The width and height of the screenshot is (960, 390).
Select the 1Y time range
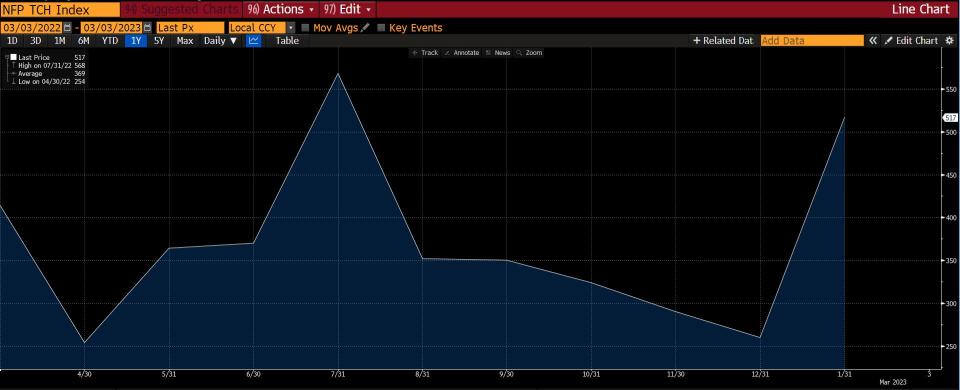(135, 40)
